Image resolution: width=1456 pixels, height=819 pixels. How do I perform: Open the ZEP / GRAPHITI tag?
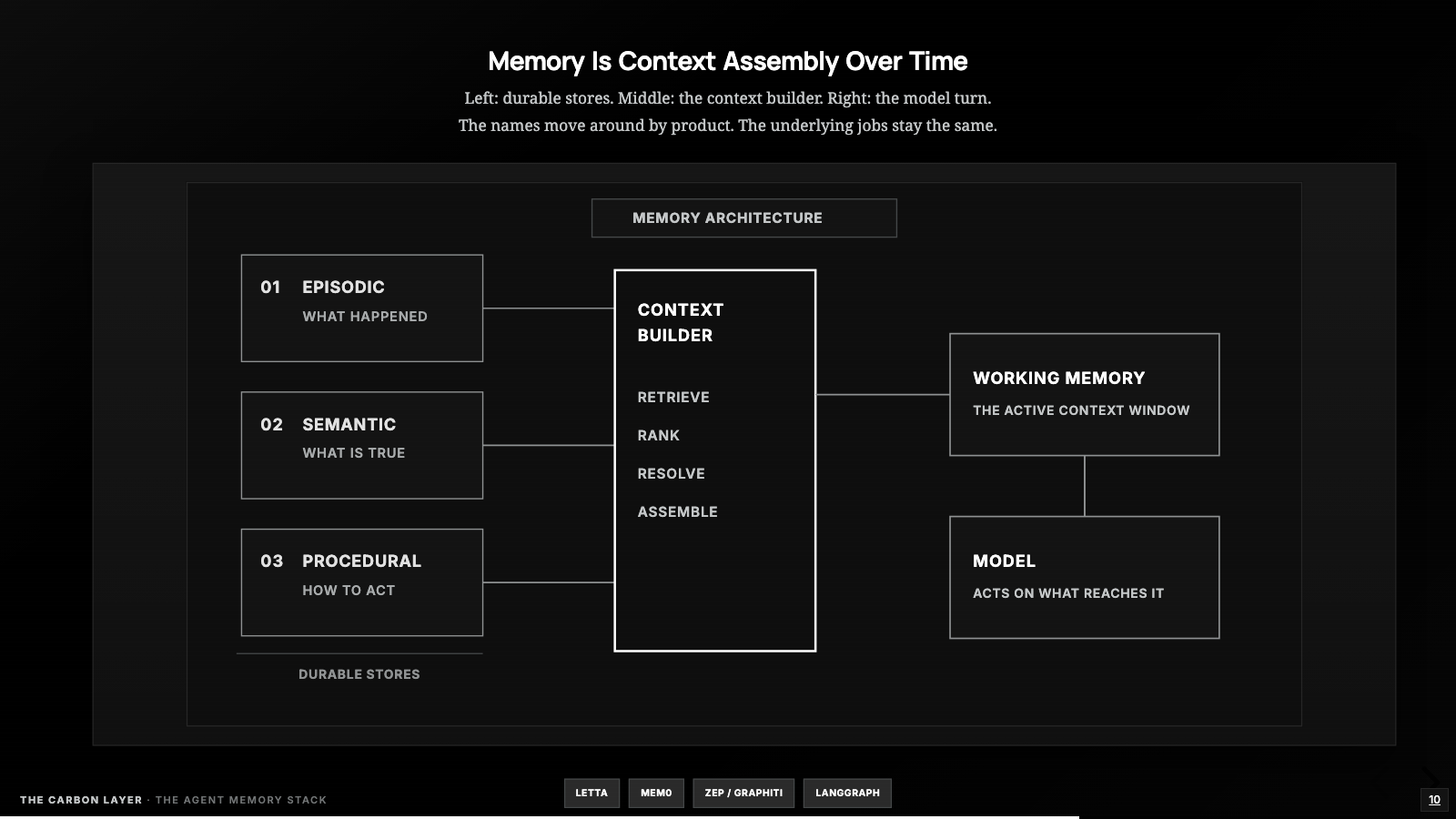pyautogui.click(x=743, y=793)
